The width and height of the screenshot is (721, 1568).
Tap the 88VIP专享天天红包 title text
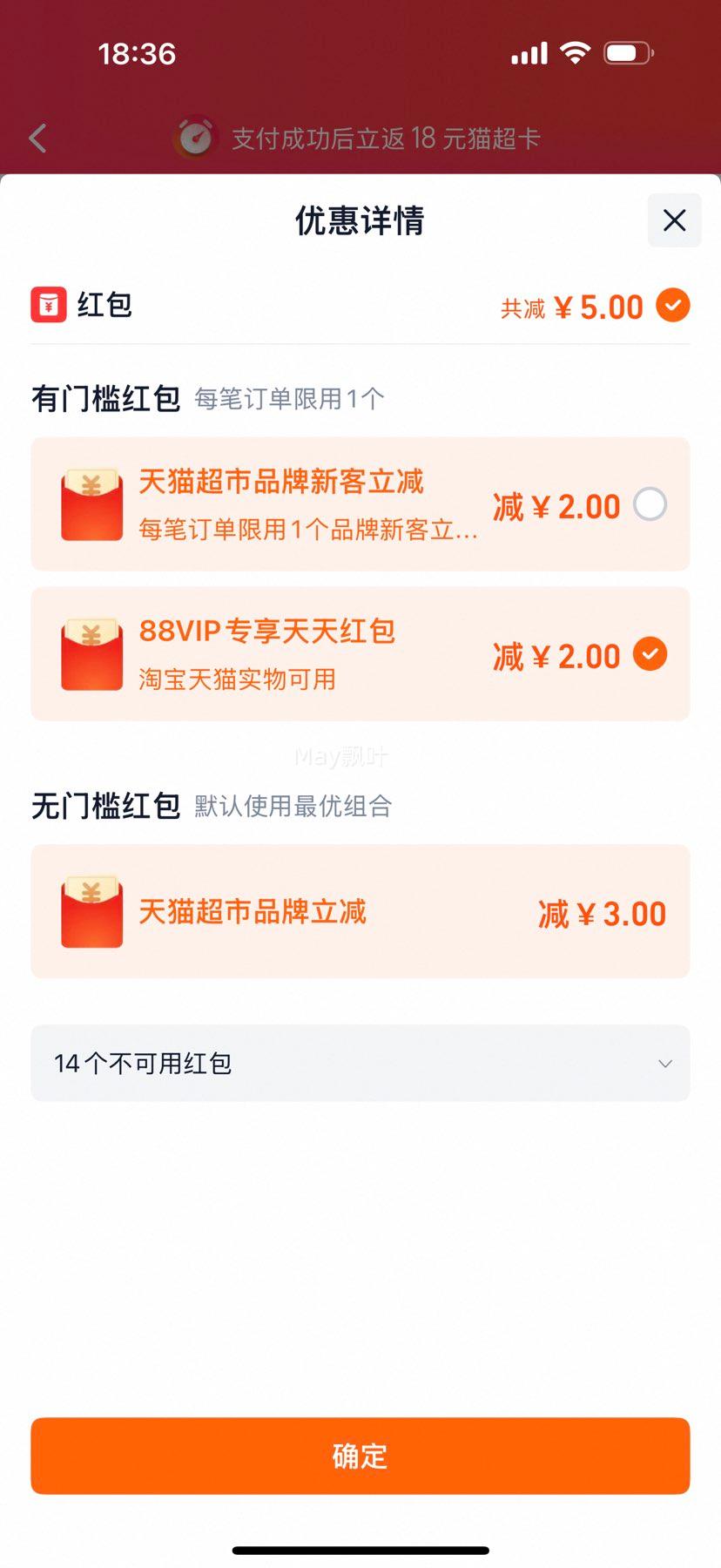[x=267, y=630]
